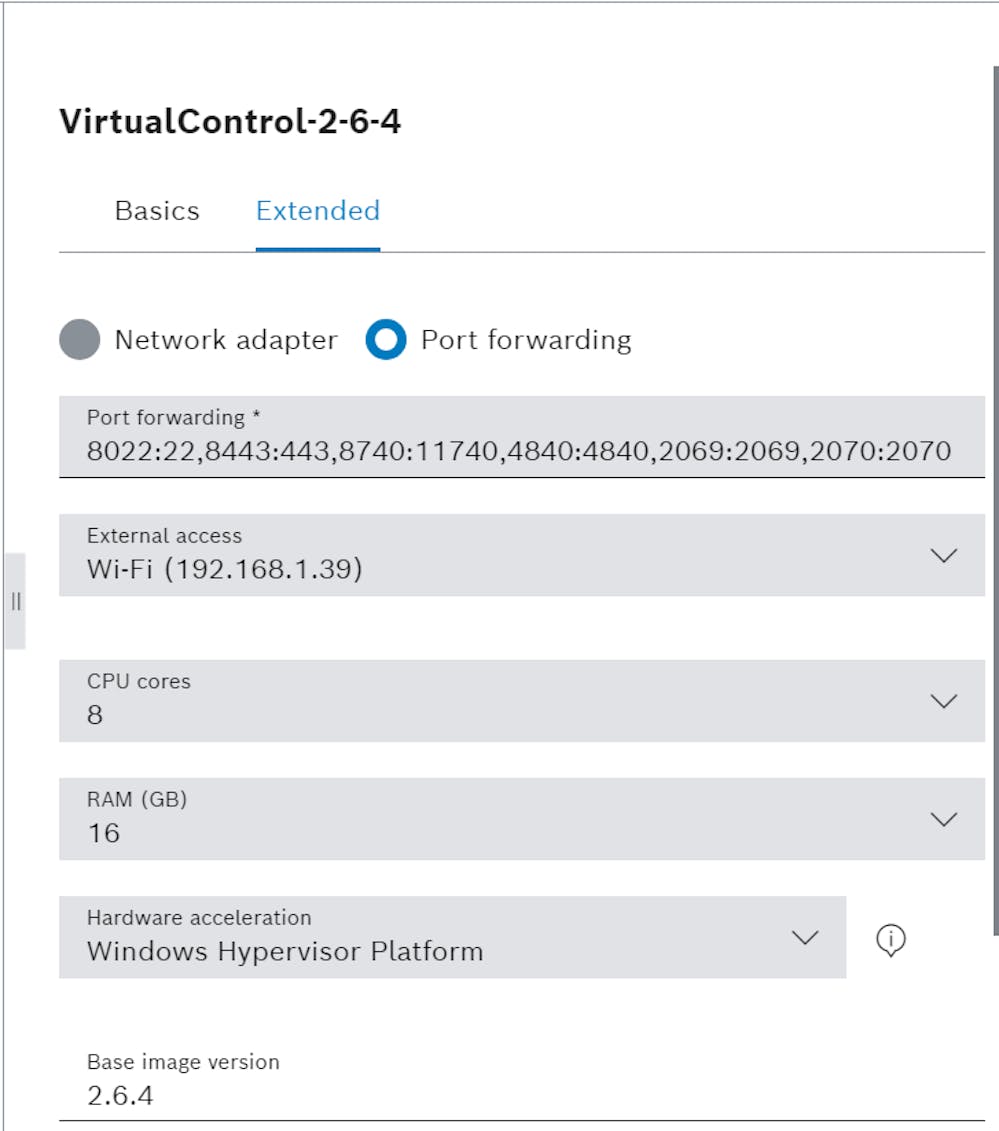
Task: Switch to the Basics tab
Action: pos(157,211)
